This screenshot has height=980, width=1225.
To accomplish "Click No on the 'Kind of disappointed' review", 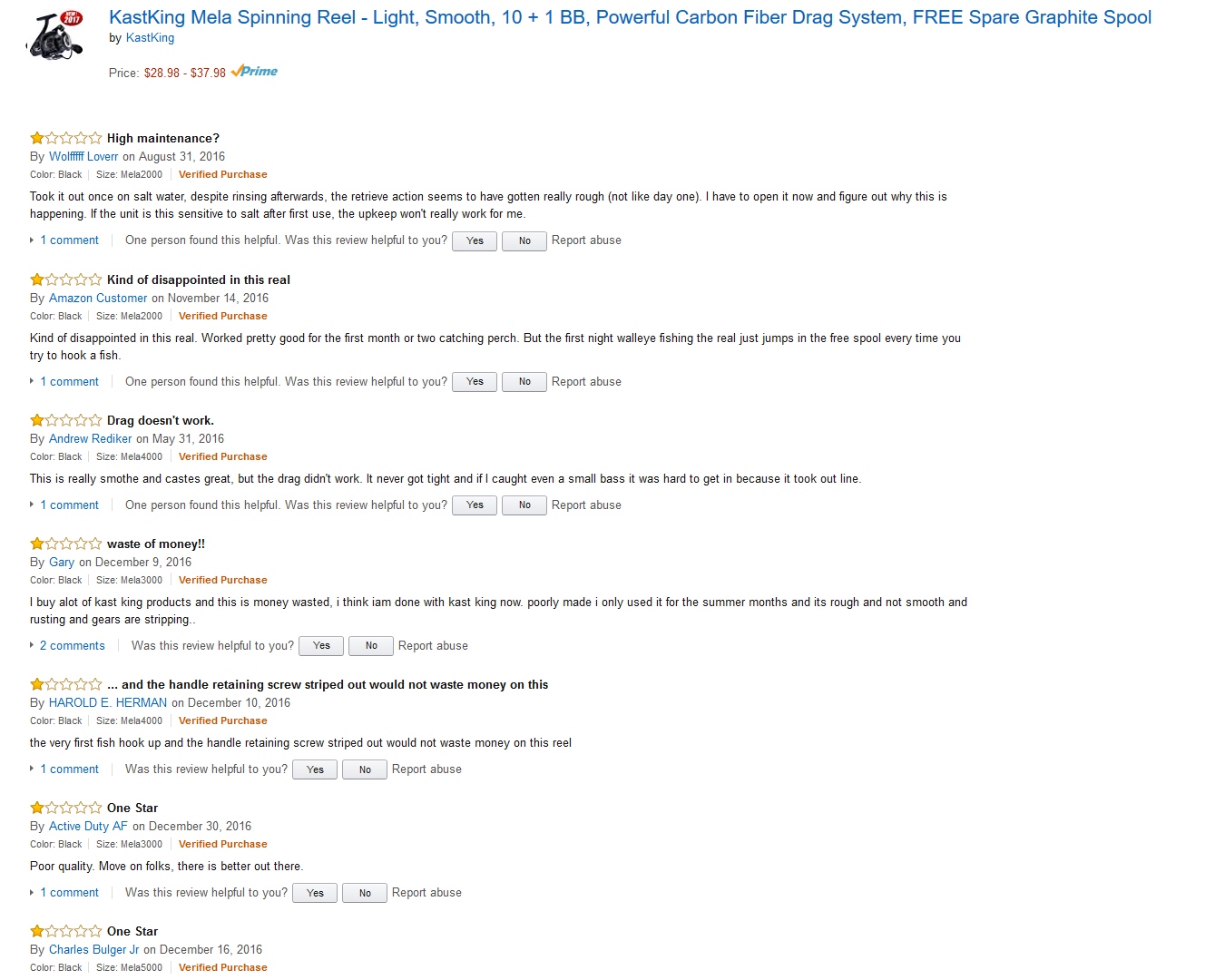I will pyautogui.click(x=524, y=382).
